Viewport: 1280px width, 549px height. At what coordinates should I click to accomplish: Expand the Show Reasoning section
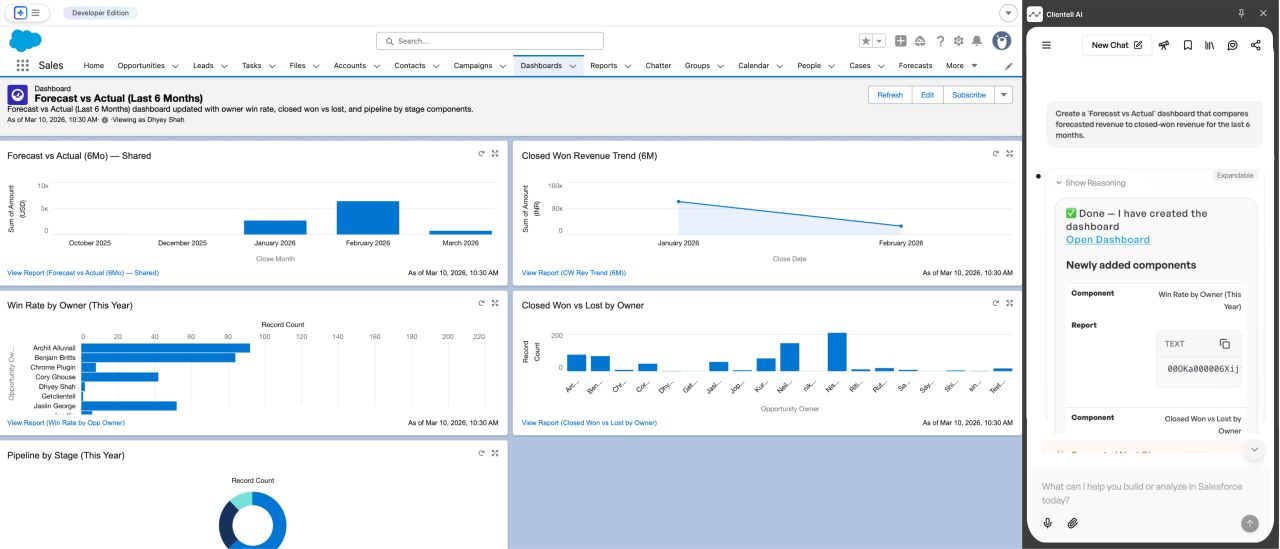(x=1090, y=183)
